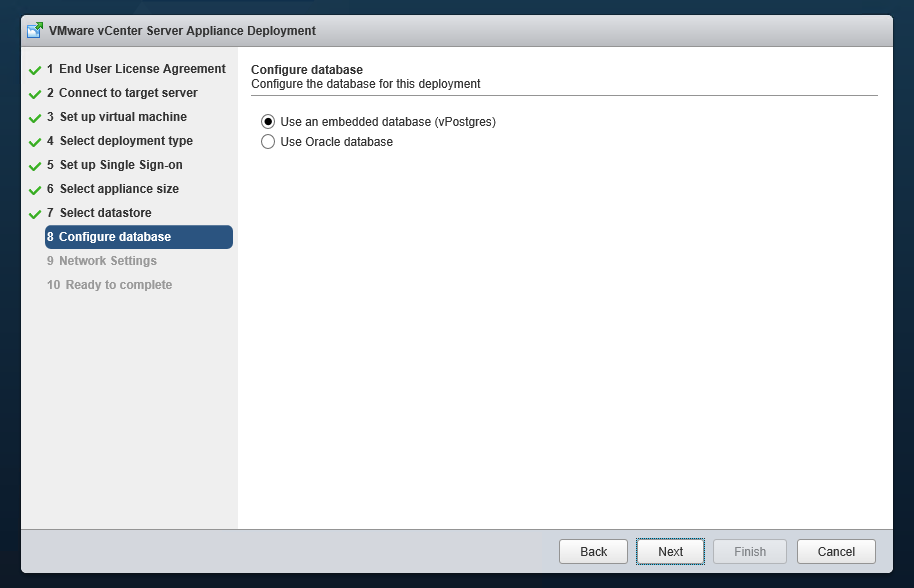Go to step 1 End User License Agreement
The width and height of the screenshot is (914, 588).
pyautogui.click(x=136, y=69)
